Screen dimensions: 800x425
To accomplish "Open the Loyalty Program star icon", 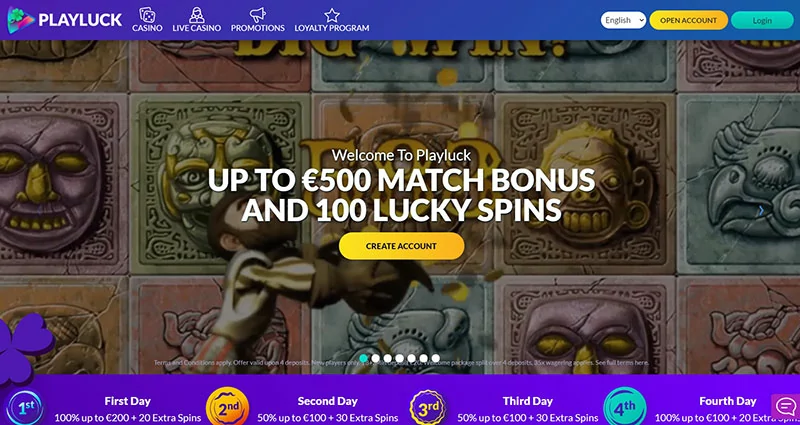I will click(332, 15).
